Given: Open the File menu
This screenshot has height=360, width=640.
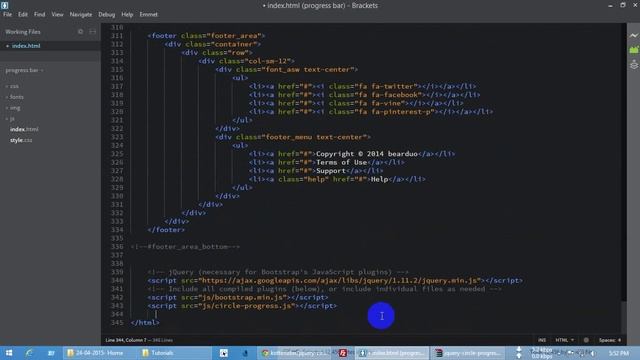Looking at the screenshot, I should click(7, 14).
